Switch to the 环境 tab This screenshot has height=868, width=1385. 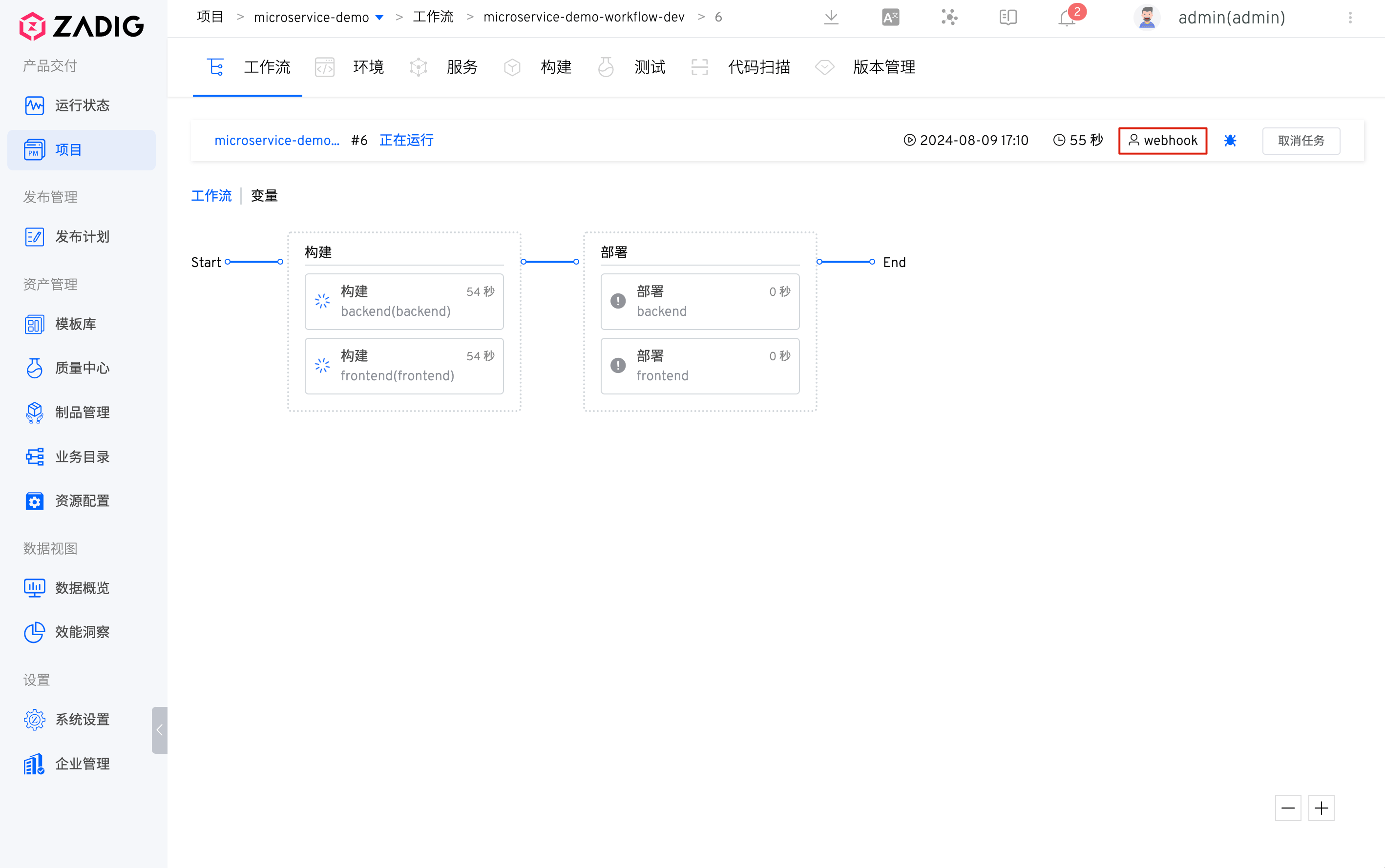coord(349,67)
